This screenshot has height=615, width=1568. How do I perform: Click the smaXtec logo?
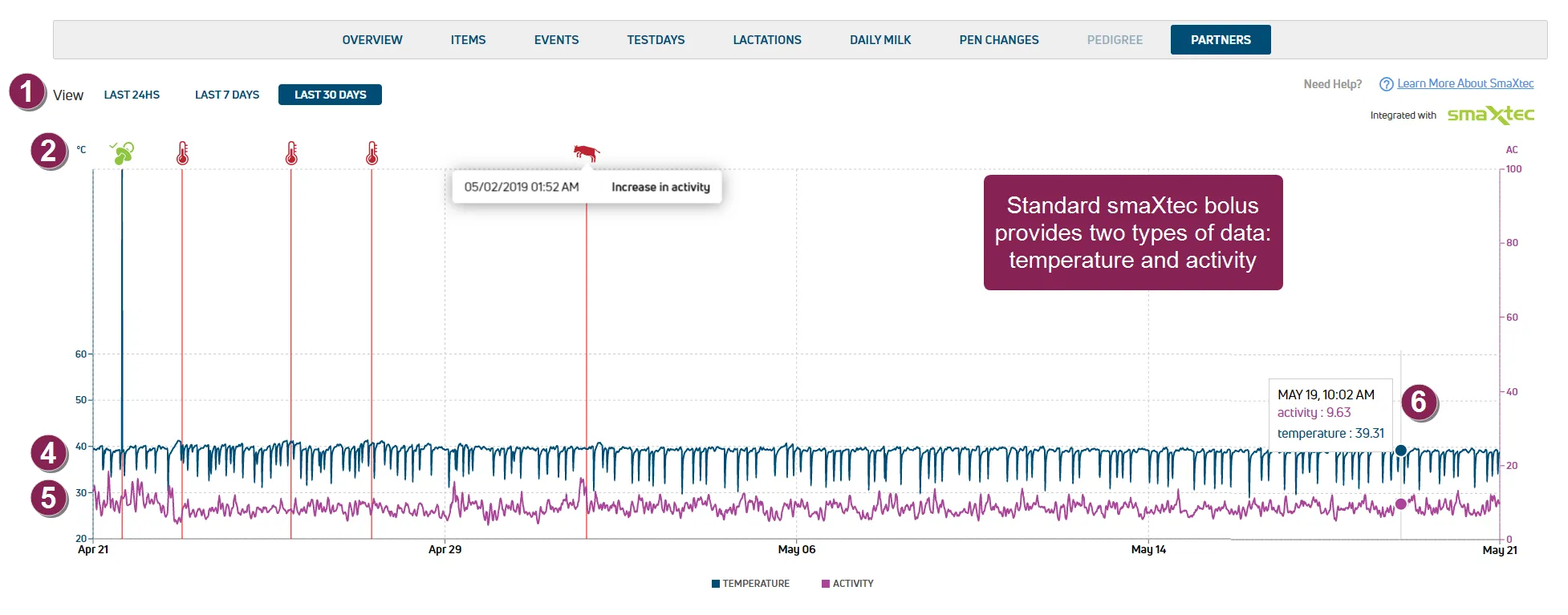click(x=1491, y=115)
